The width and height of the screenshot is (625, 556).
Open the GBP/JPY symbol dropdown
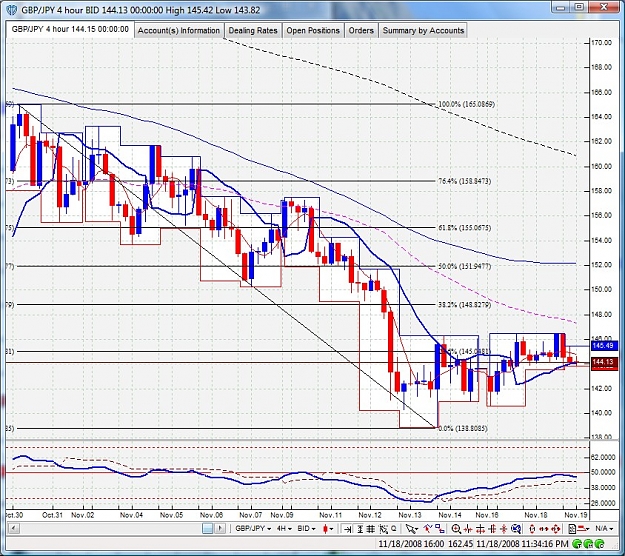pos(253,528)
